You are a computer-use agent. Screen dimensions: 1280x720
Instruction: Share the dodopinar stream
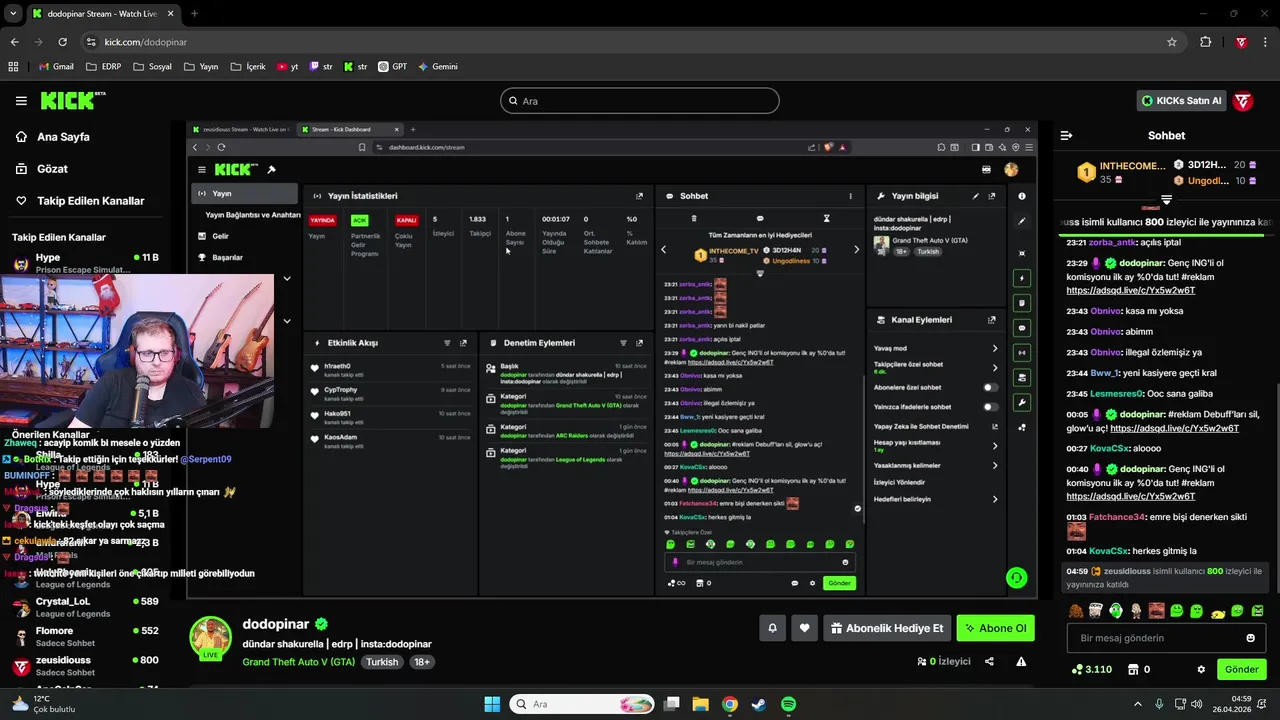(989, 661)
